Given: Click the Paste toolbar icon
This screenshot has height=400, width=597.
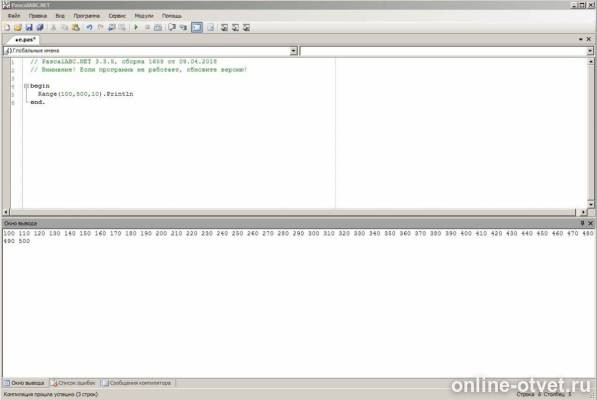Looking at the screenshot, I should 76,27.
